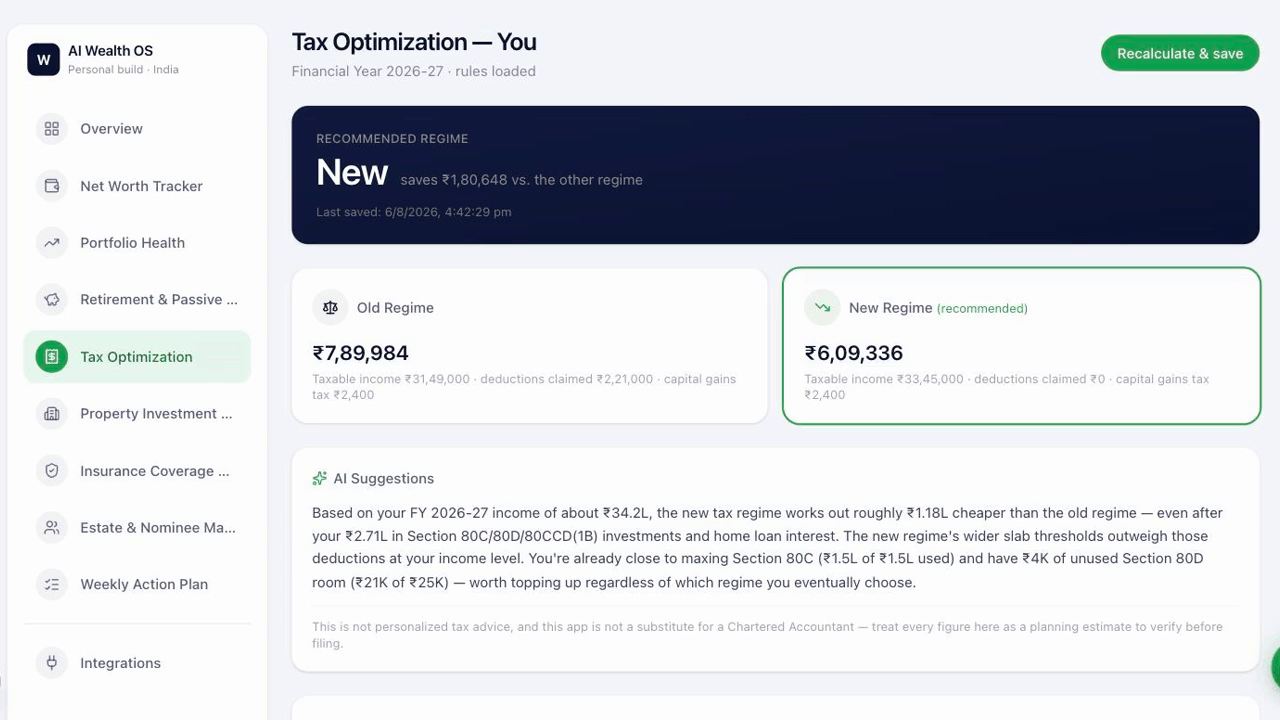The width and height of the screenshot is (1280, 720).
Task: Click the Estate & Nominee people icon
Action: [52, 527]
